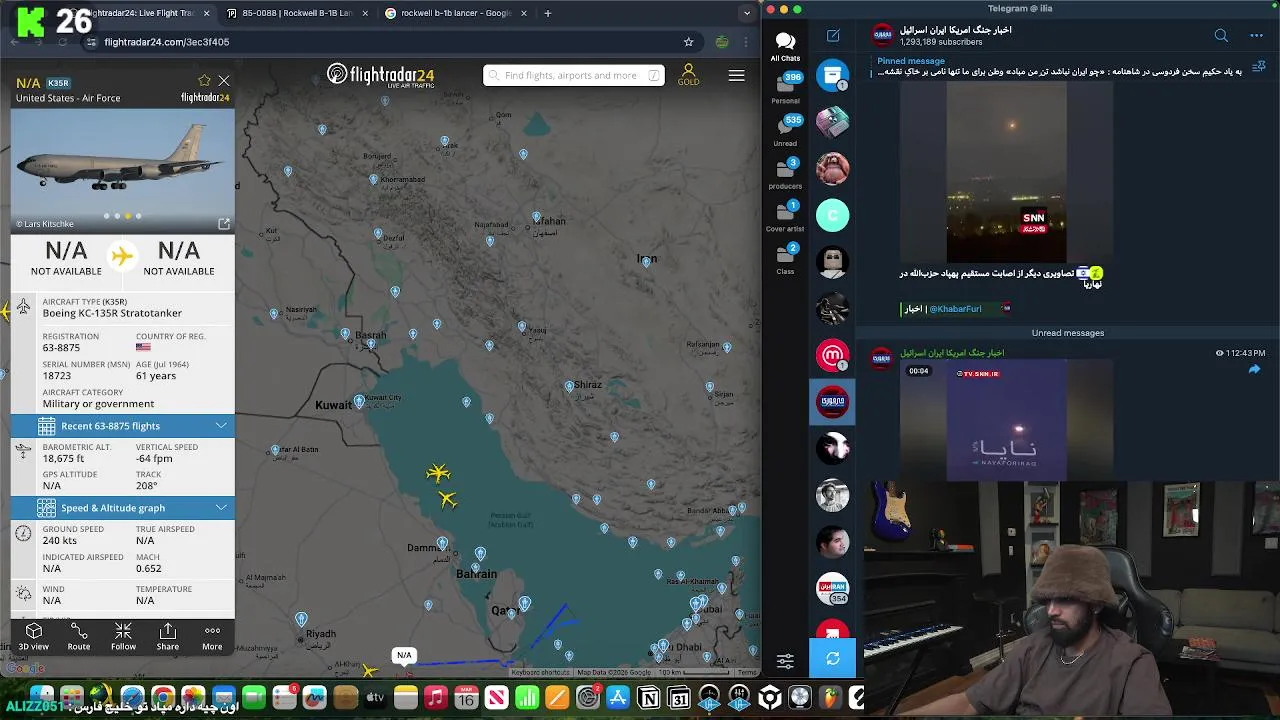Share this flight
1280x720 pixels.
point(168,636)
